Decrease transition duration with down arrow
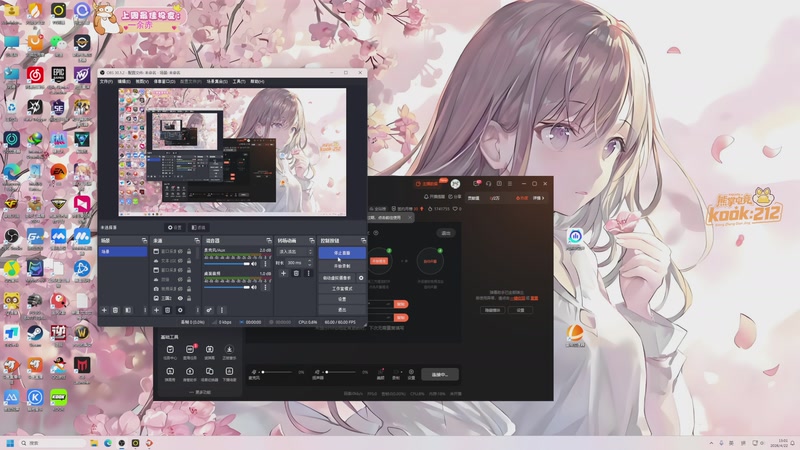Viewport: 800px width, 450px height. point(310,265)
